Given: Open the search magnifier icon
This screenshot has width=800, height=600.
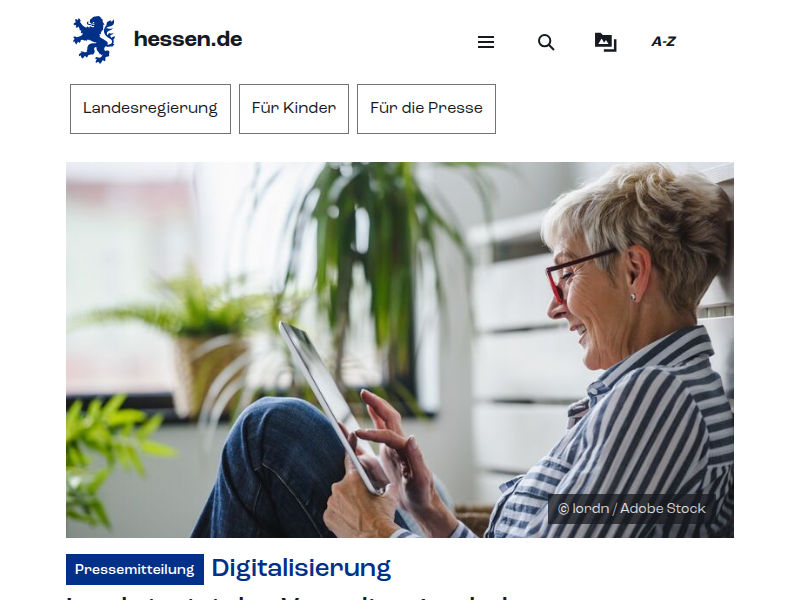Looking at the screenshot, I should (546, 42).
